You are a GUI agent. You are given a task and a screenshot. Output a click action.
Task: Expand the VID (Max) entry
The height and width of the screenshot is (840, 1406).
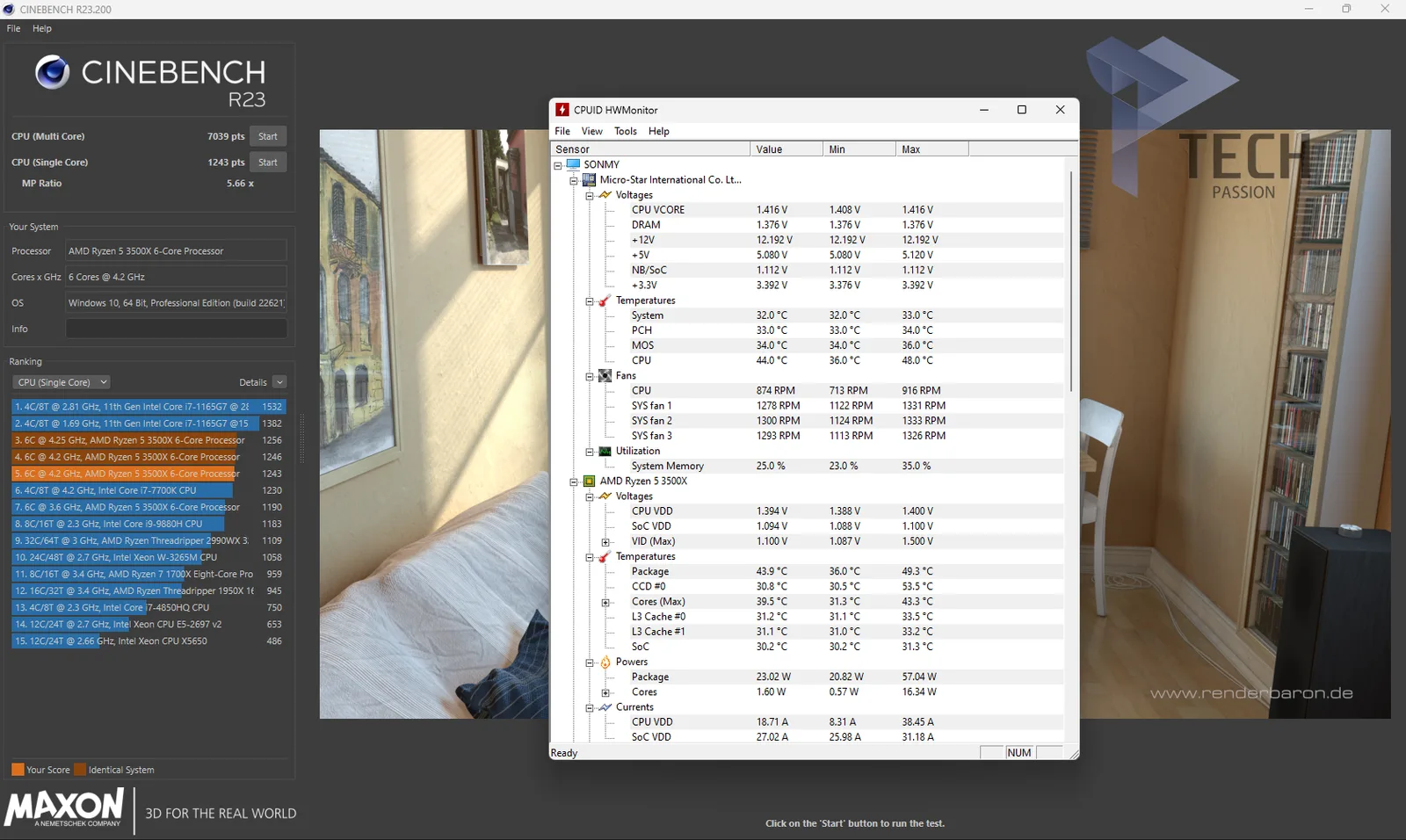605,542
